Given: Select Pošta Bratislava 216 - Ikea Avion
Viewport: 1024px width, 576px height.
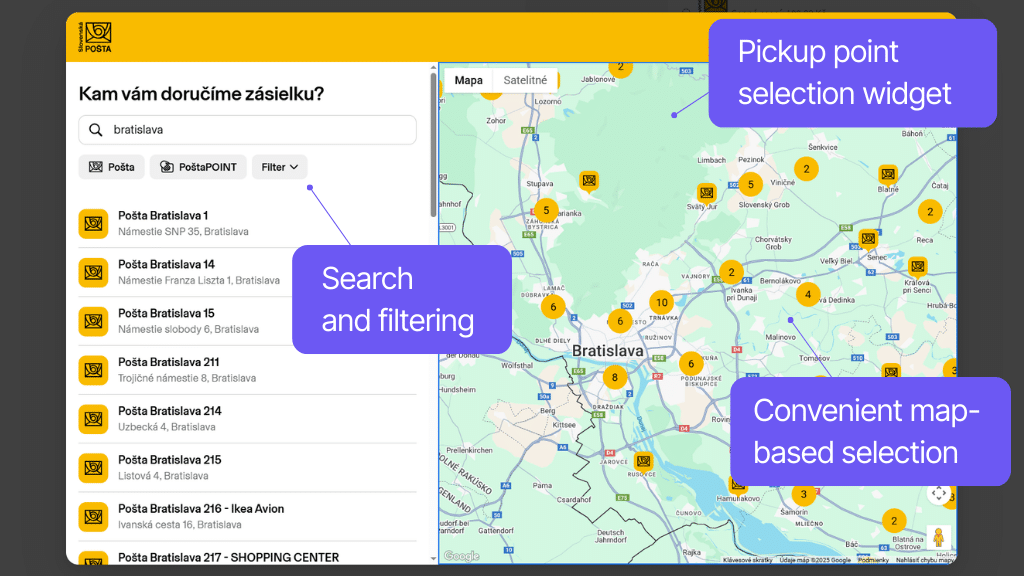Looking at the screenshot, I should tap(248, 517).
